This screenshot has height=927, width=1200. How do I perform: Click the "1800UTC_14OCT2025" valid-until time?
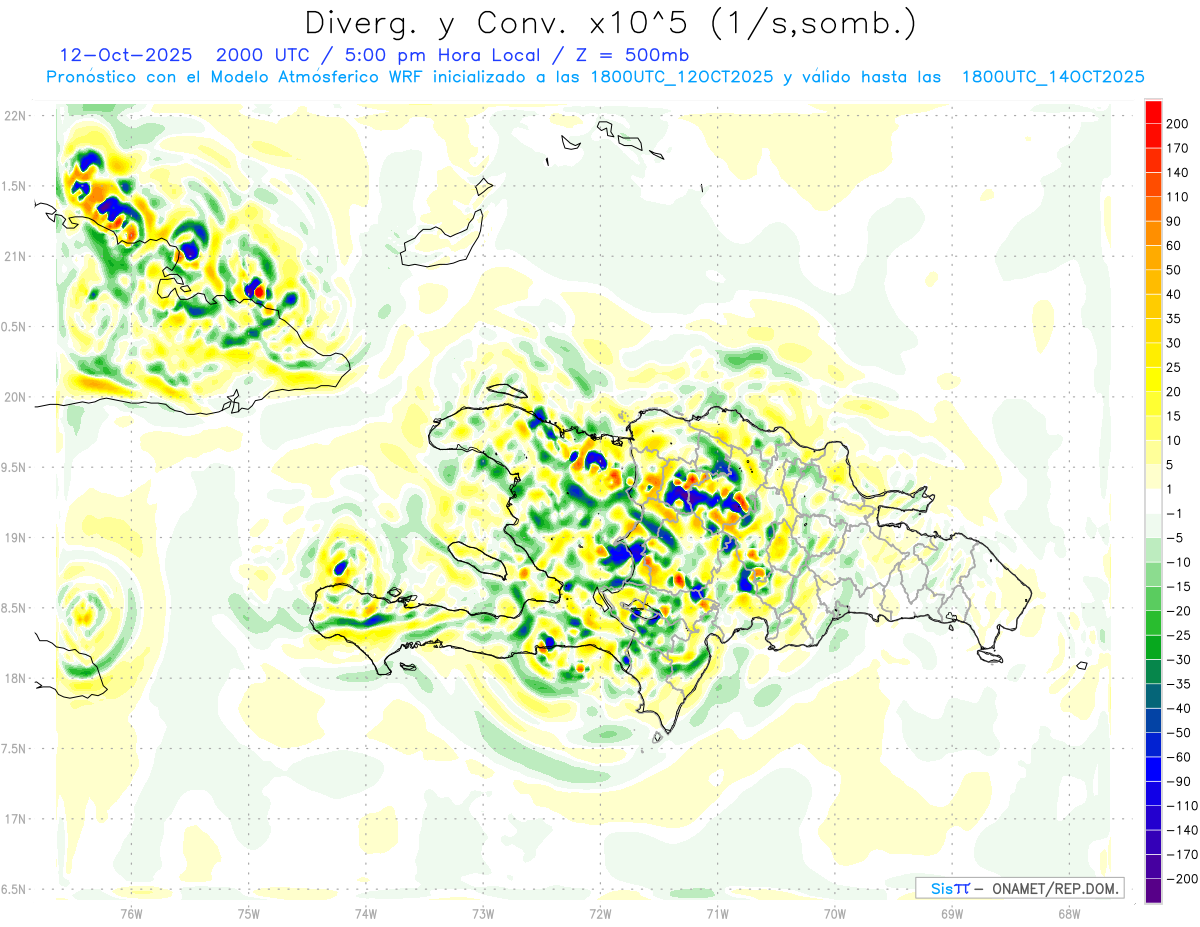(x=1053, y=76)
